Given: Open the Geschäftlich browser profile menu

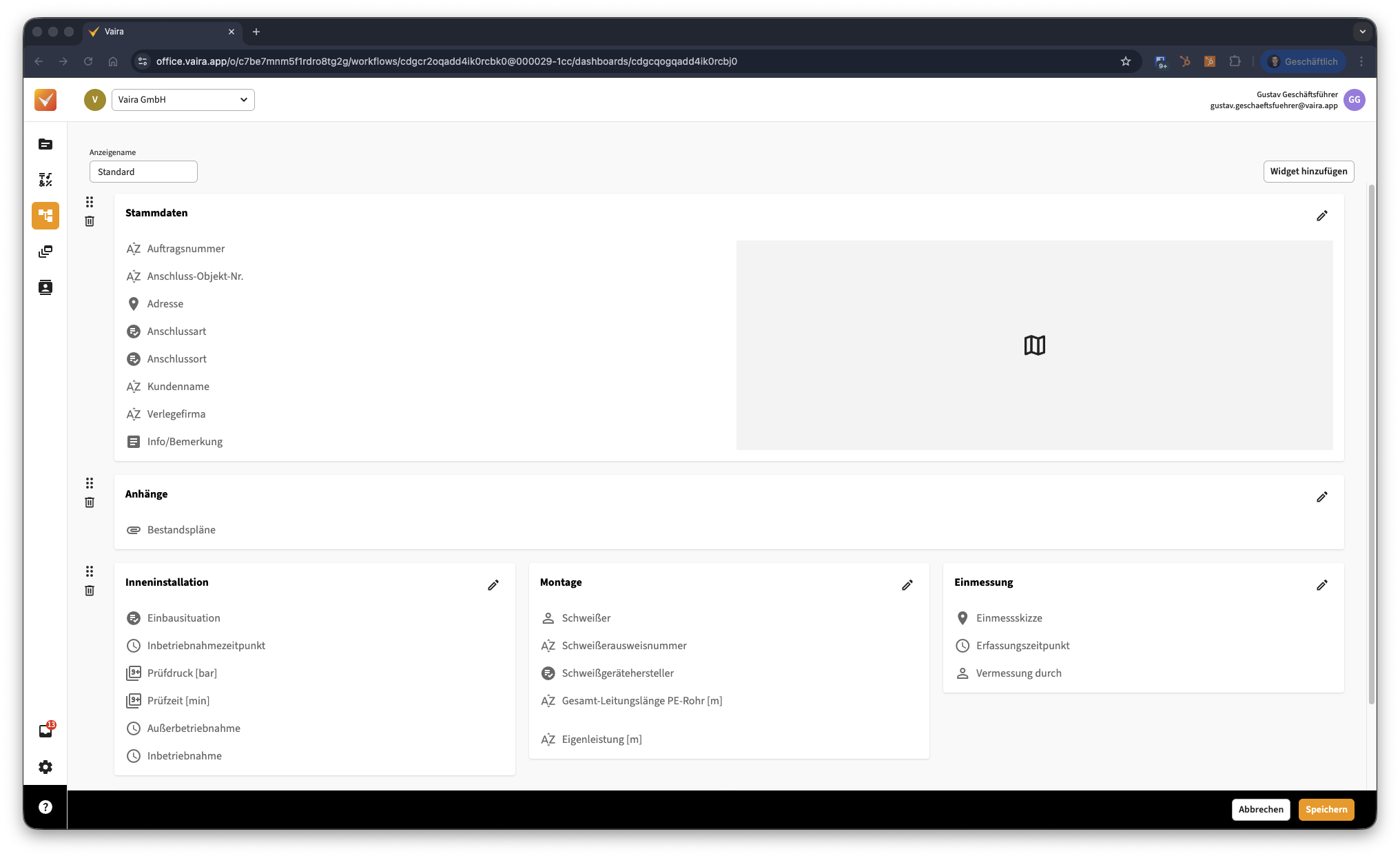Looking at the screenshot, I should tap(1303, 61).
